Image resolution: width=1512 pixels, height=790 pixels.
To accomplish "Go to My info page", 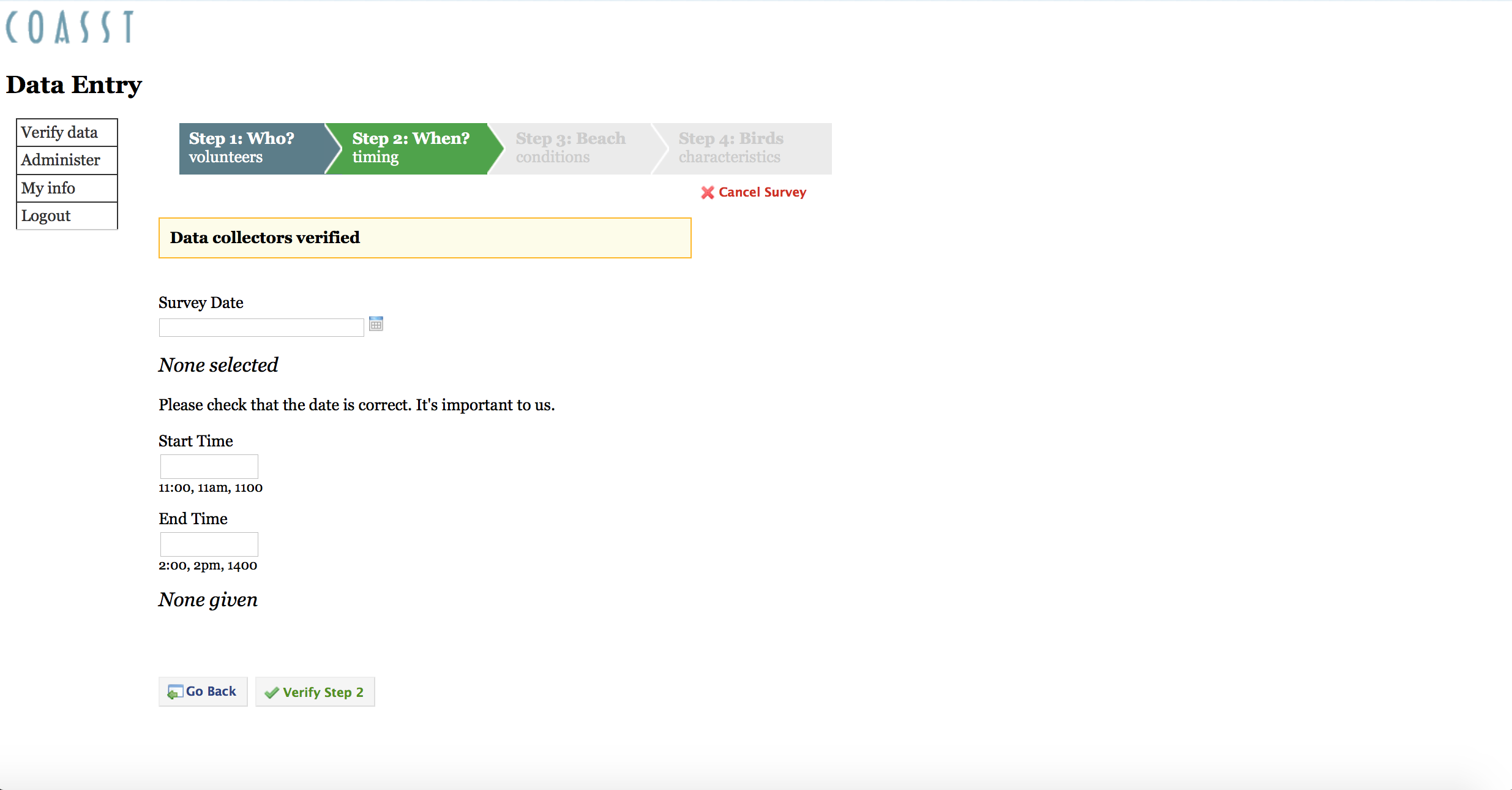I will pos(67,188).
